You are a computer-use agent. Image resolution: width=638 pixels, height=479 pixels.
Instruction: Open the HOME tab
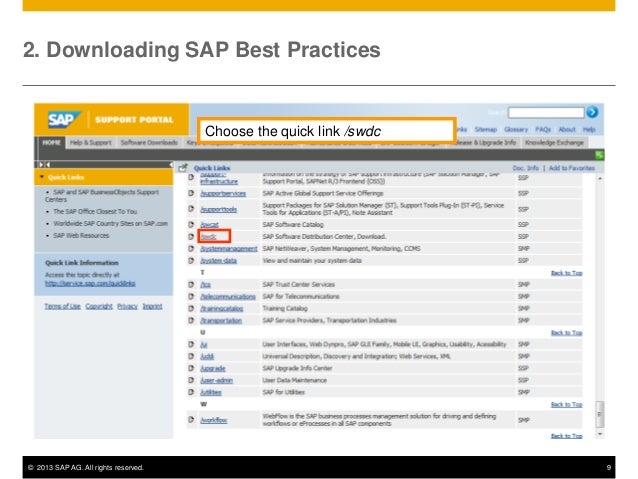pos(51,142)
